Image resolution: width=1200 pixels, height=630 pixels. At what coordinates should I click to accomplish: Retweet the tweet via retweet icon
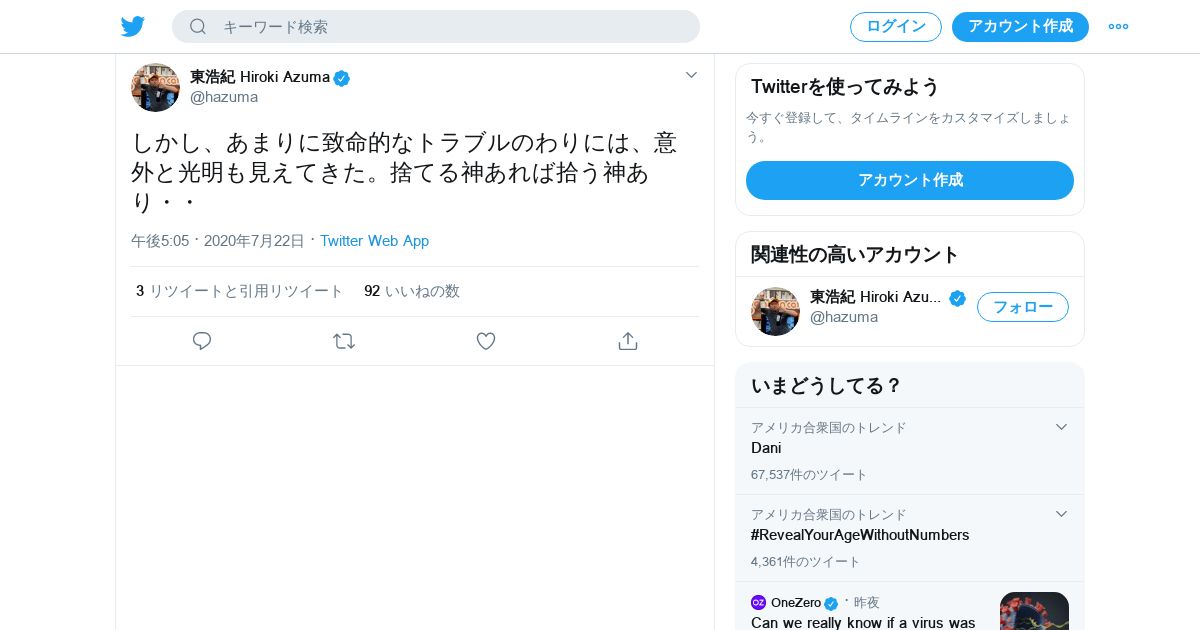pos(344,341)
